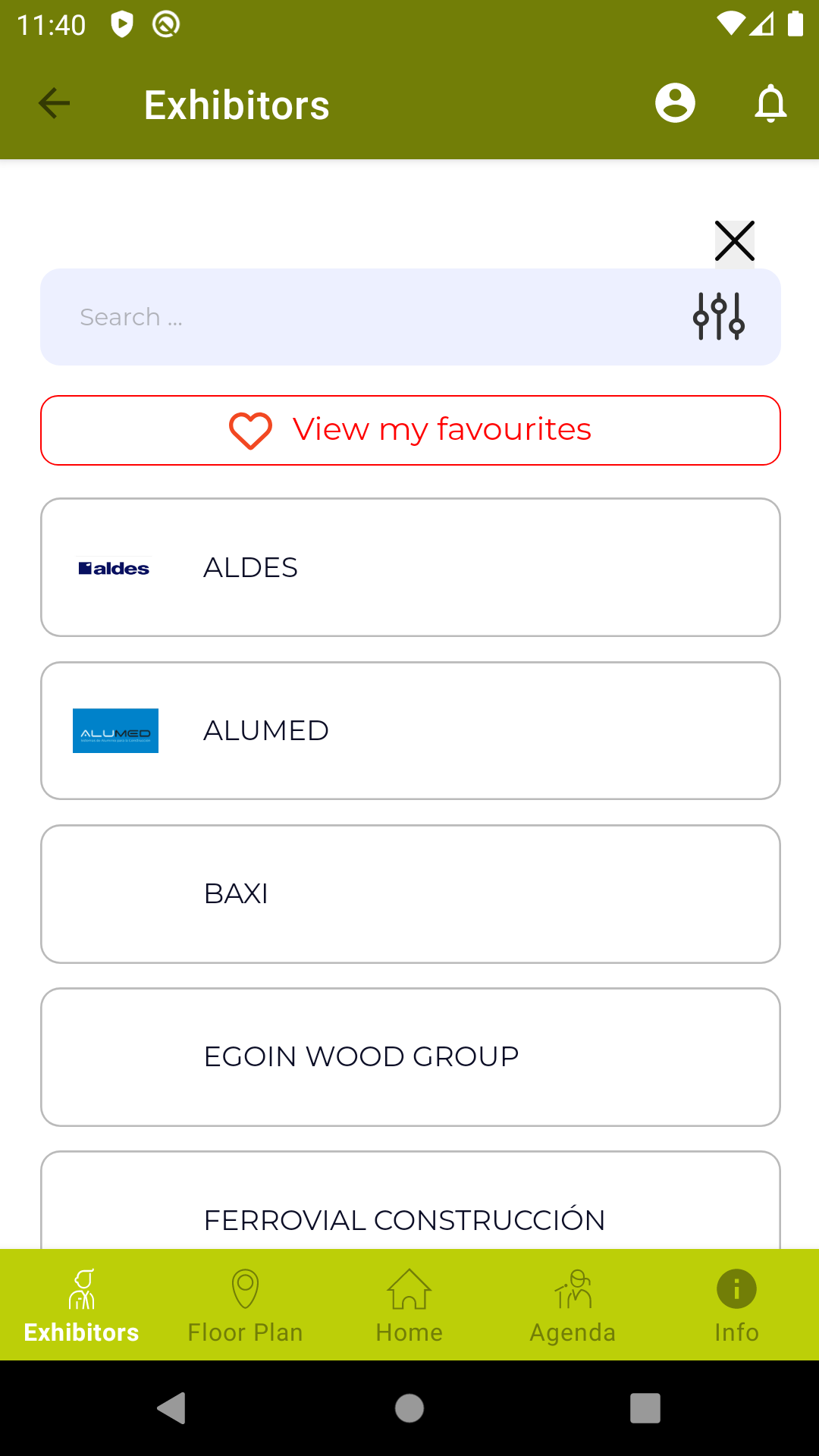Open the ALUMED exhibitor entry
Image resolution: width=819 pixels, height=1456 pixels.
click(x=410, y=730)
